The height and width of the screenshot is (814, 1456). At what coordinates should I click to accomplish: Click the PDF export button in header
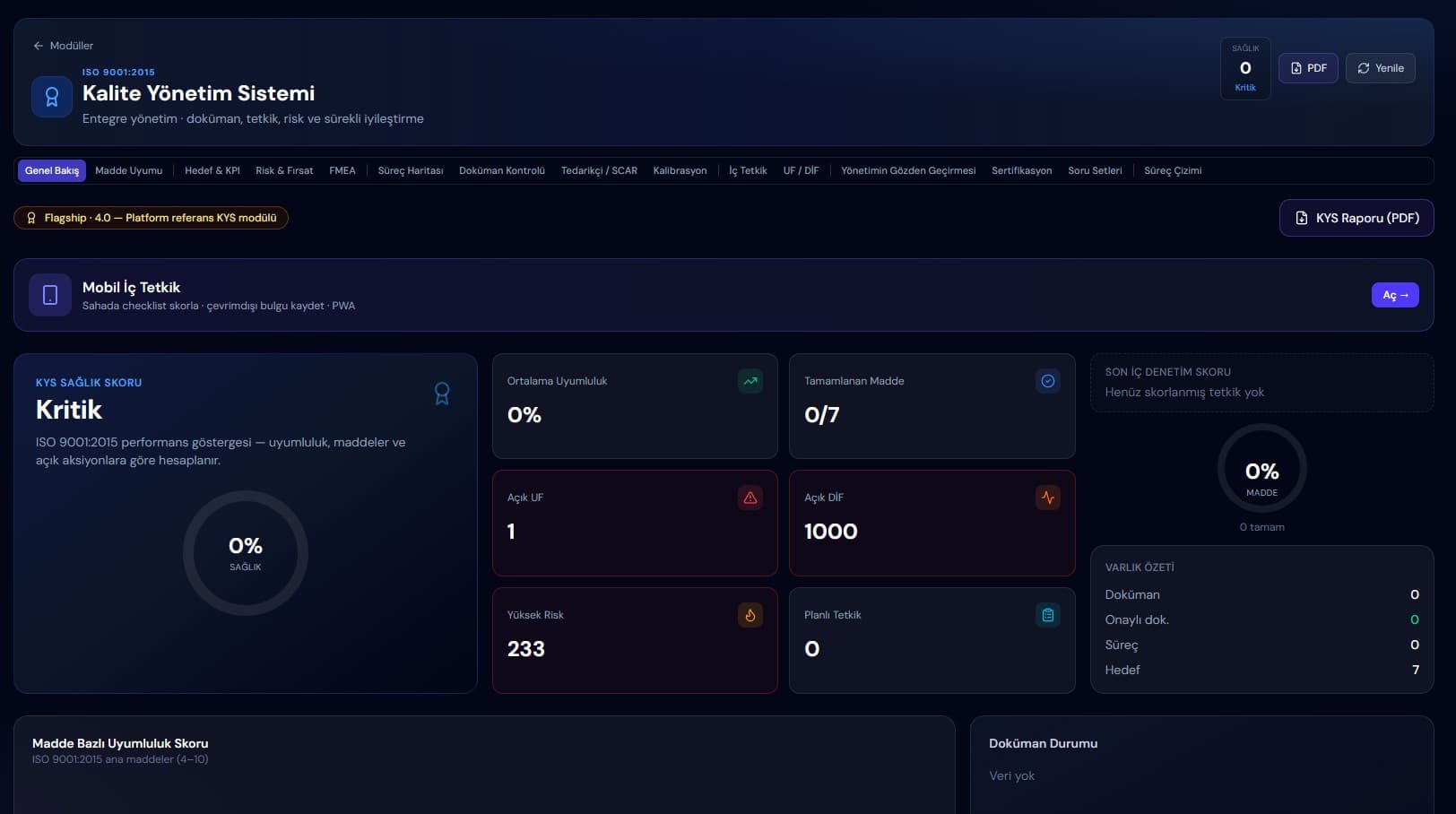coord(1308,68)
